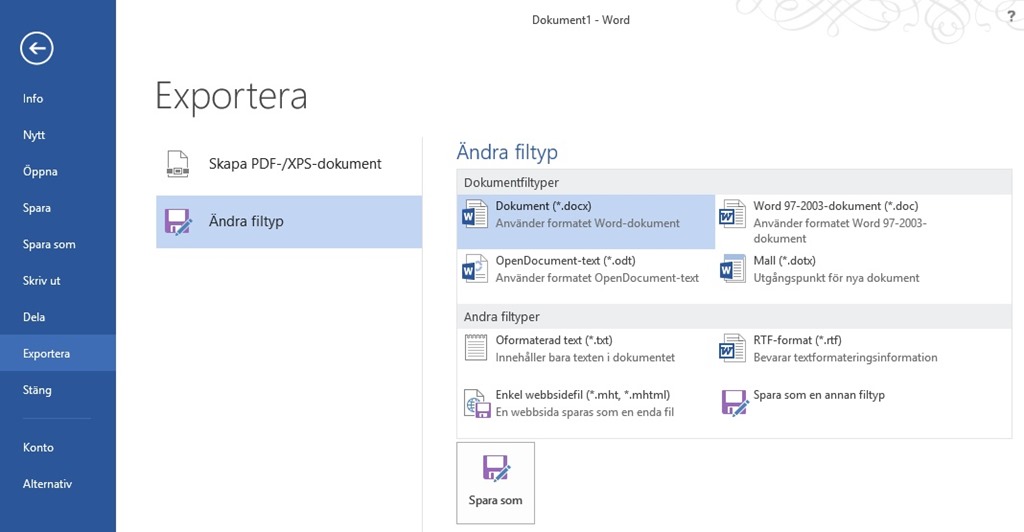Select the Dokument (*.docx) Word icon

tap(473, 215)
